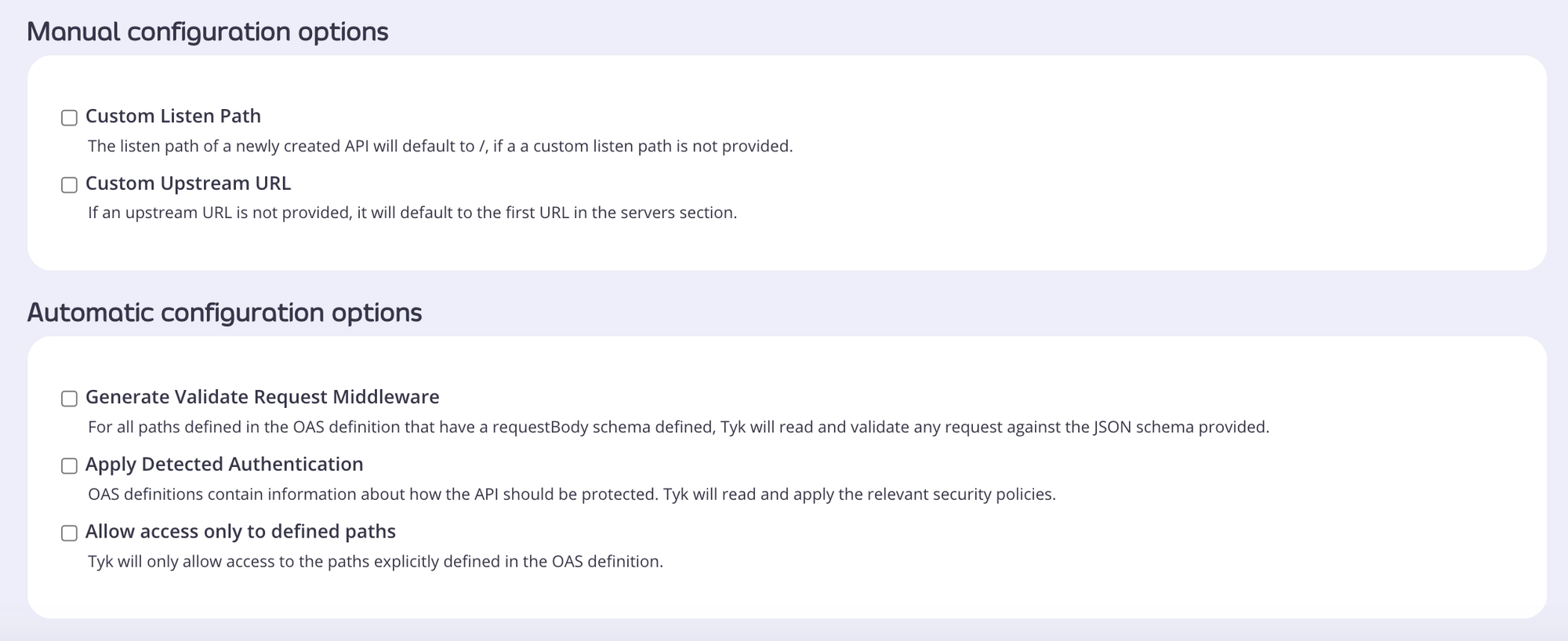This screenshot has height=641, width=1568.
Task: Click the Automatic configuration options heading
Action: 225,311
